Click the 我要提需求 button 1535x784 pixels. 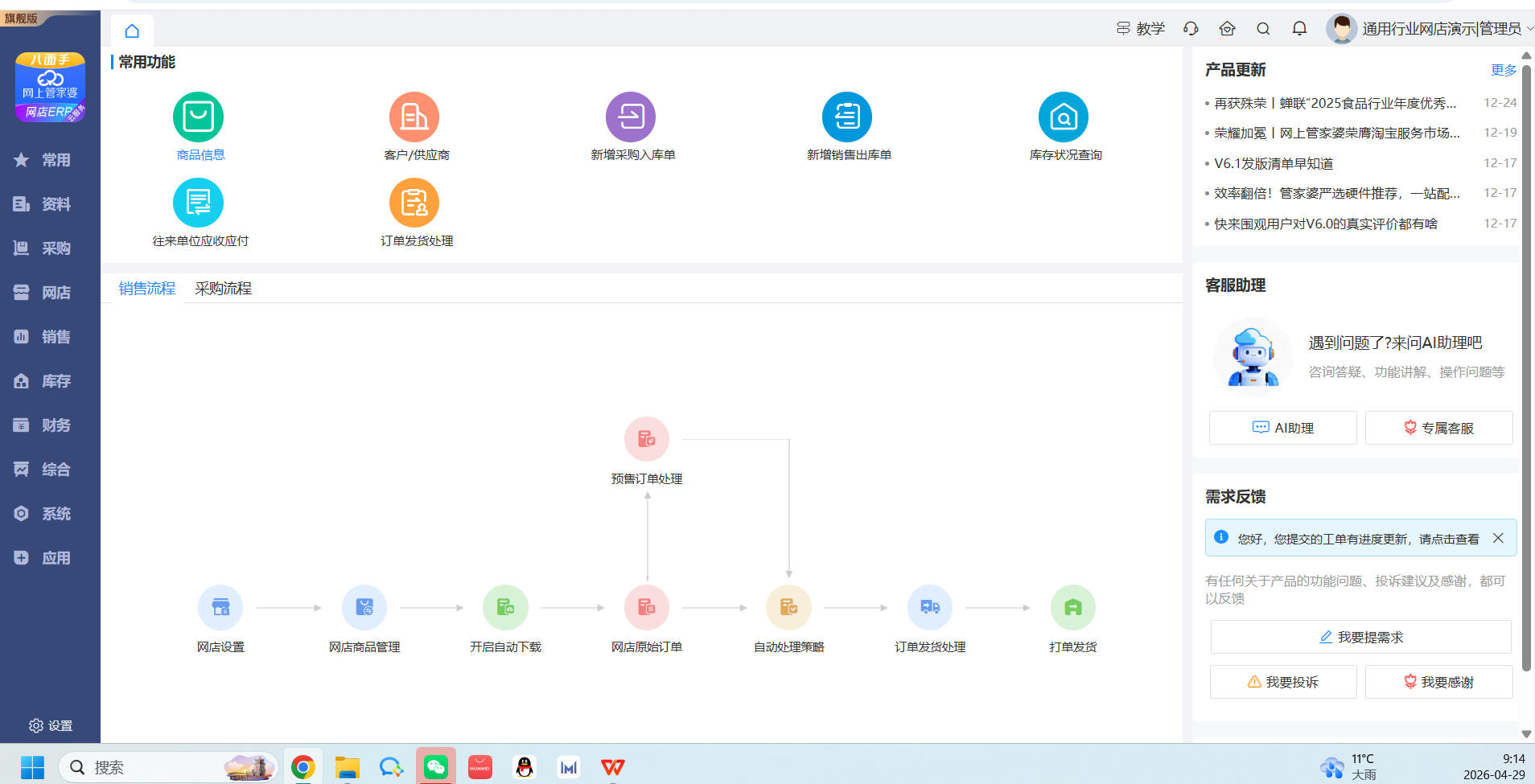click(x=1360, y=637)
